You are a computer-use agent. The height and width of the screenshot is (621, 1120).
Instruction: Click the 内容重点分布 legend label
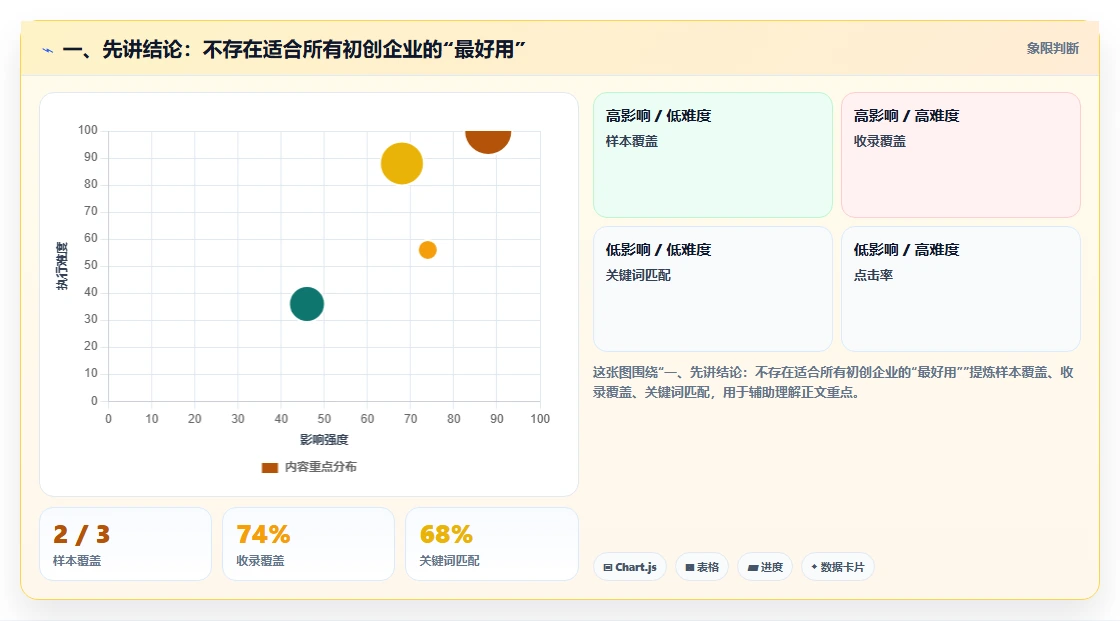[x=320, y=467]
